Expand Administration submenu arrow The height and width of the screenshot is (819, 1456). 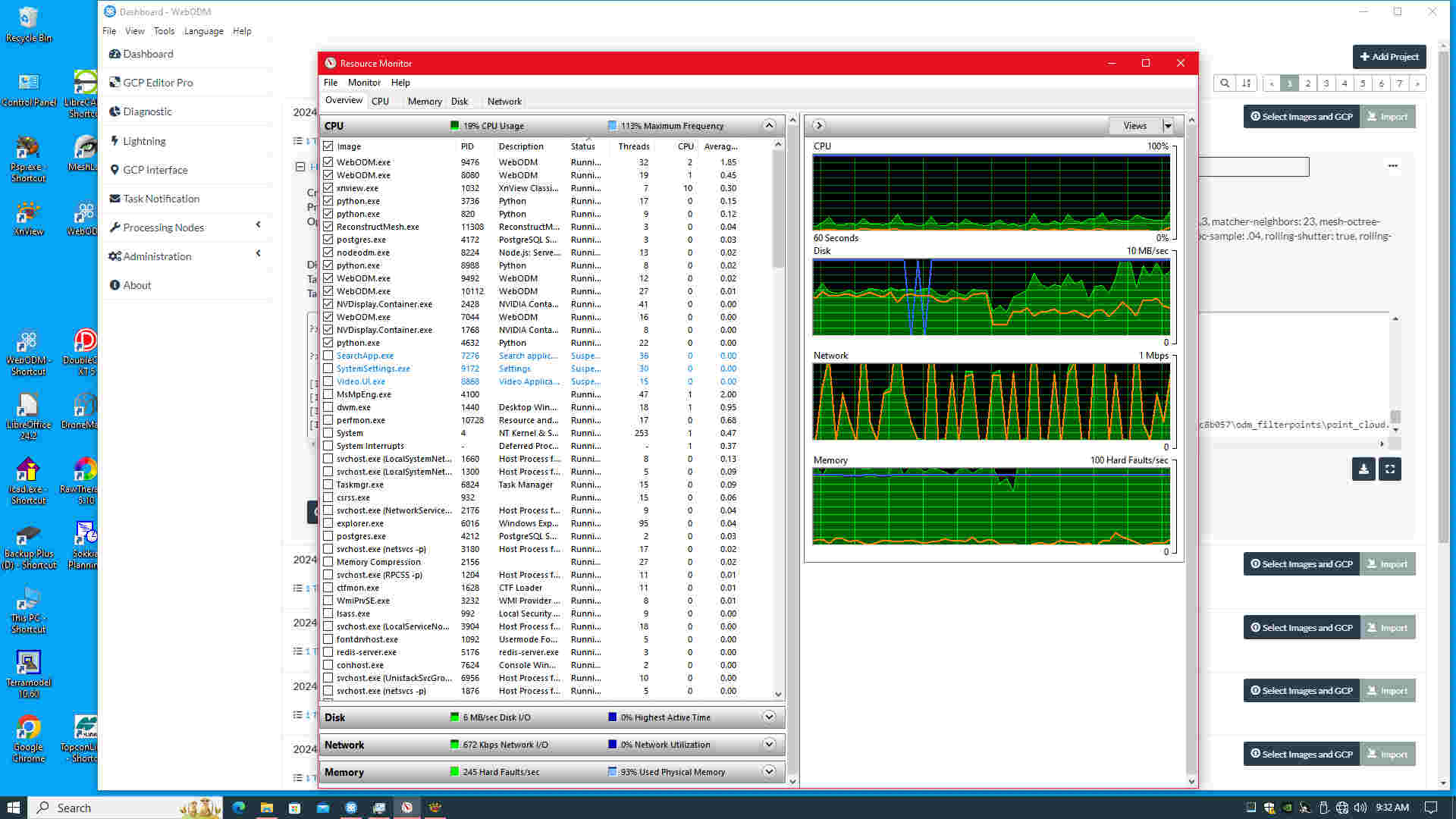259,253
